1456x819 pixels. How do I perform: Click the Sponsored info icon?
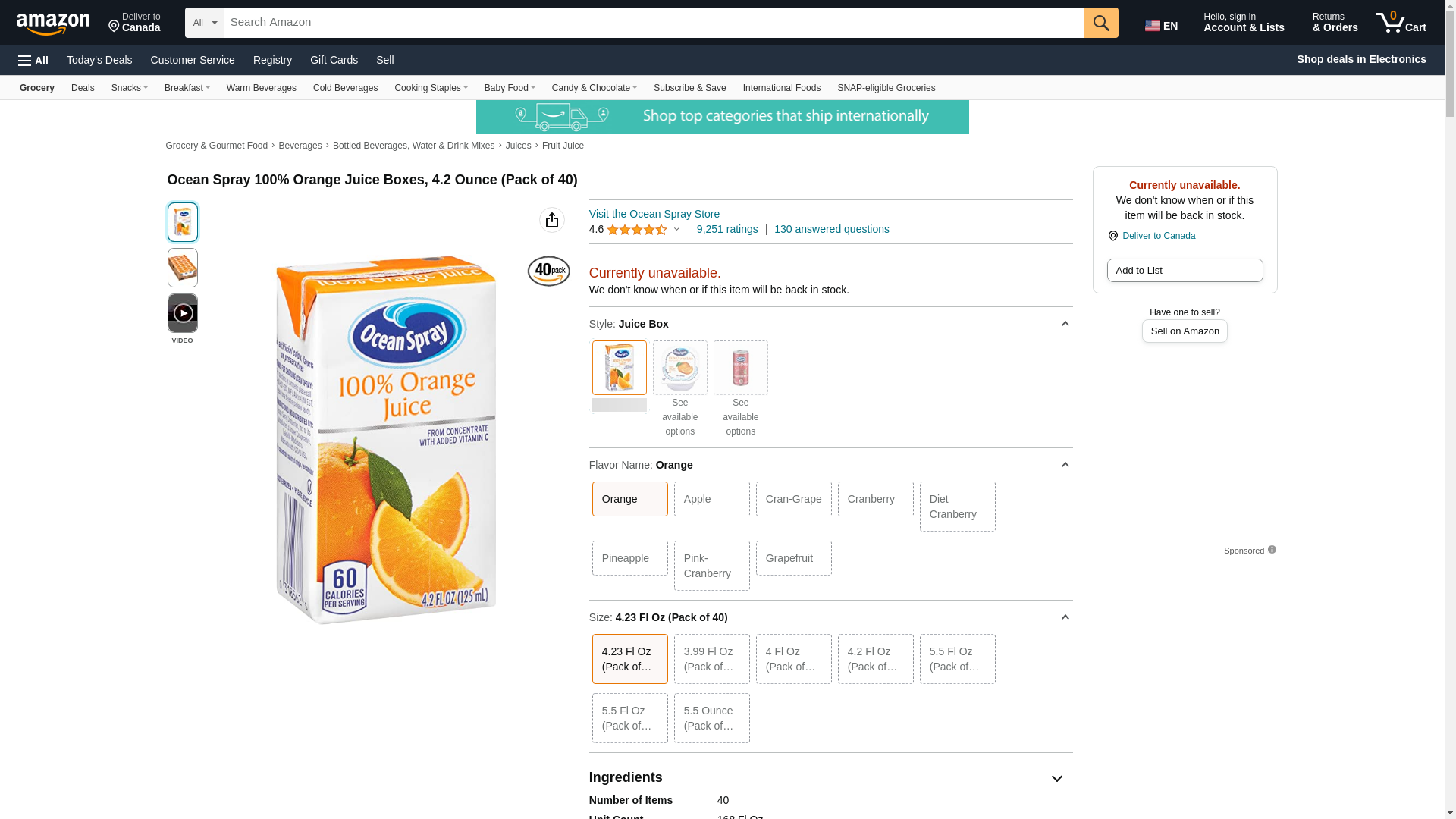pyautogui.click(x=1272, y=550)
